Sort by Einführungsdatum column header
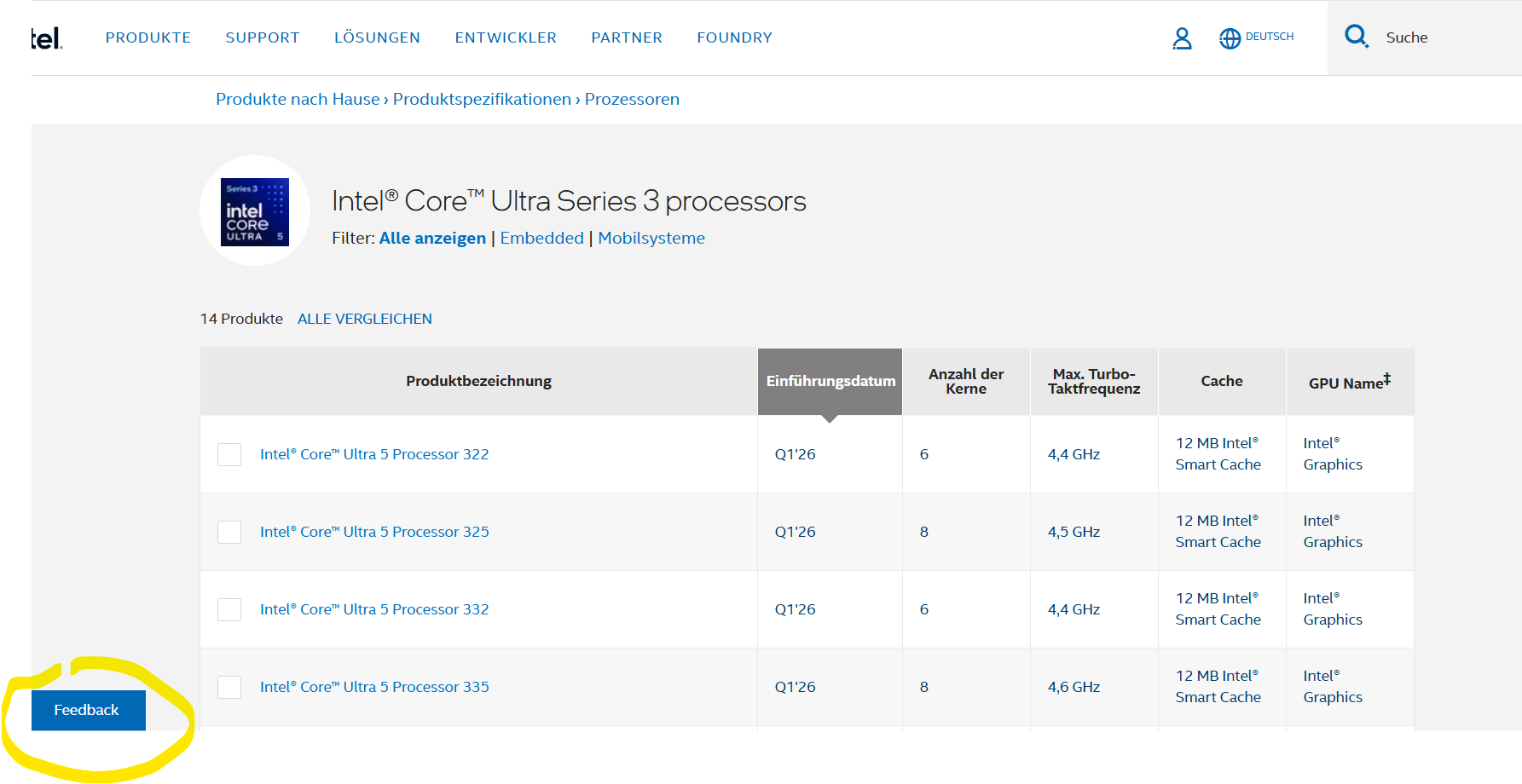The image size is (1522, 784). 830,381
